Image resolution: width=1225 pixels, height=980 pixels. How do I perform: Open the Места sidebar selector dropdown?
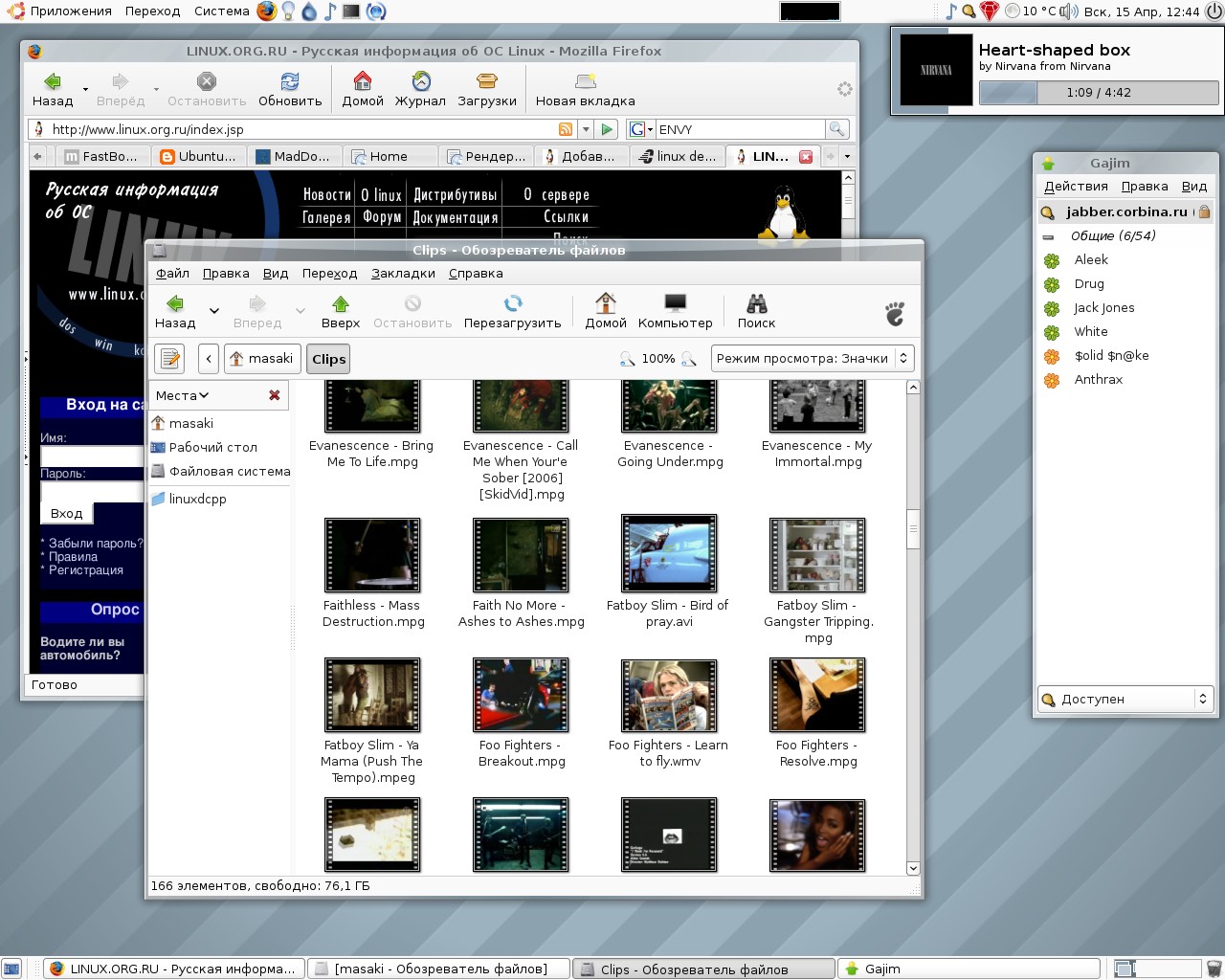[x=183, y=395]
